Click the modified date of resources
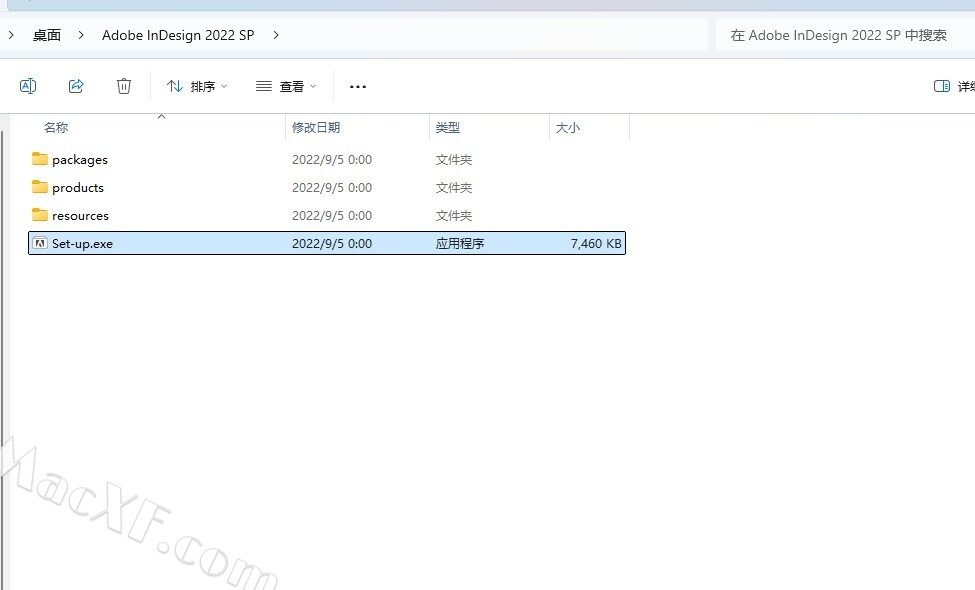 tap(332, 216)
